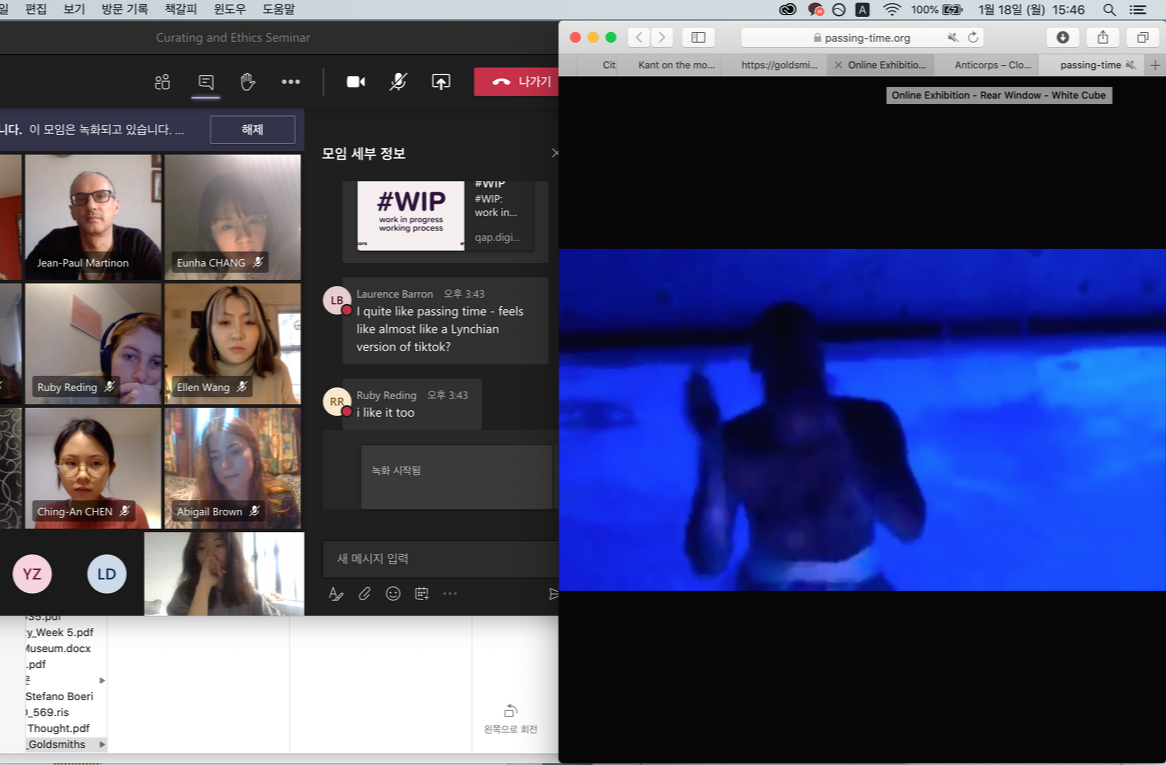Open 보기 menu
Viewport: 1166px width, 765px height.
tap(74, 10)
